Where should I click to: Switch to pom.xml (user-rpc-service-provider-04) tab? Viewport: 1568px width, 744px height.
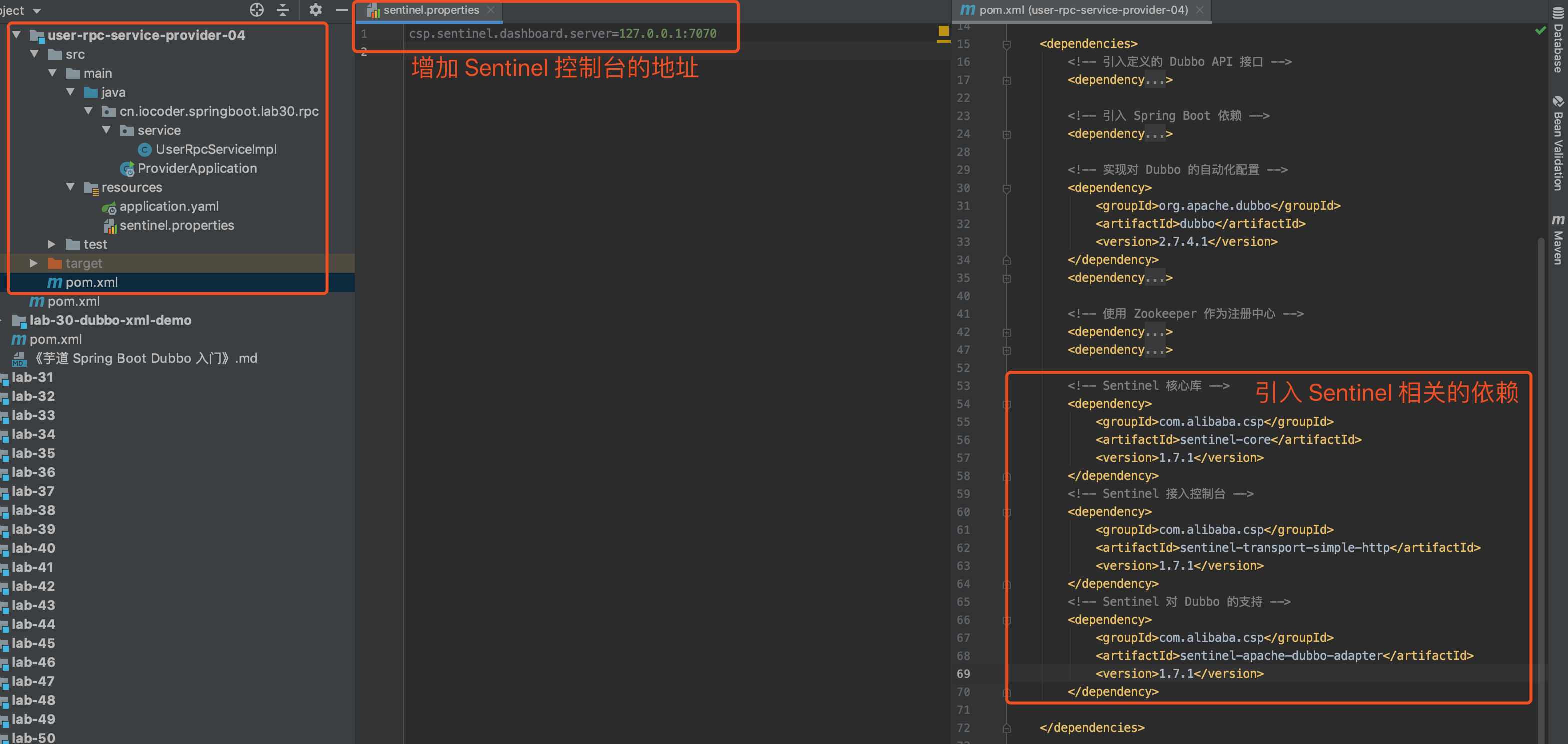click(1082, 10)
